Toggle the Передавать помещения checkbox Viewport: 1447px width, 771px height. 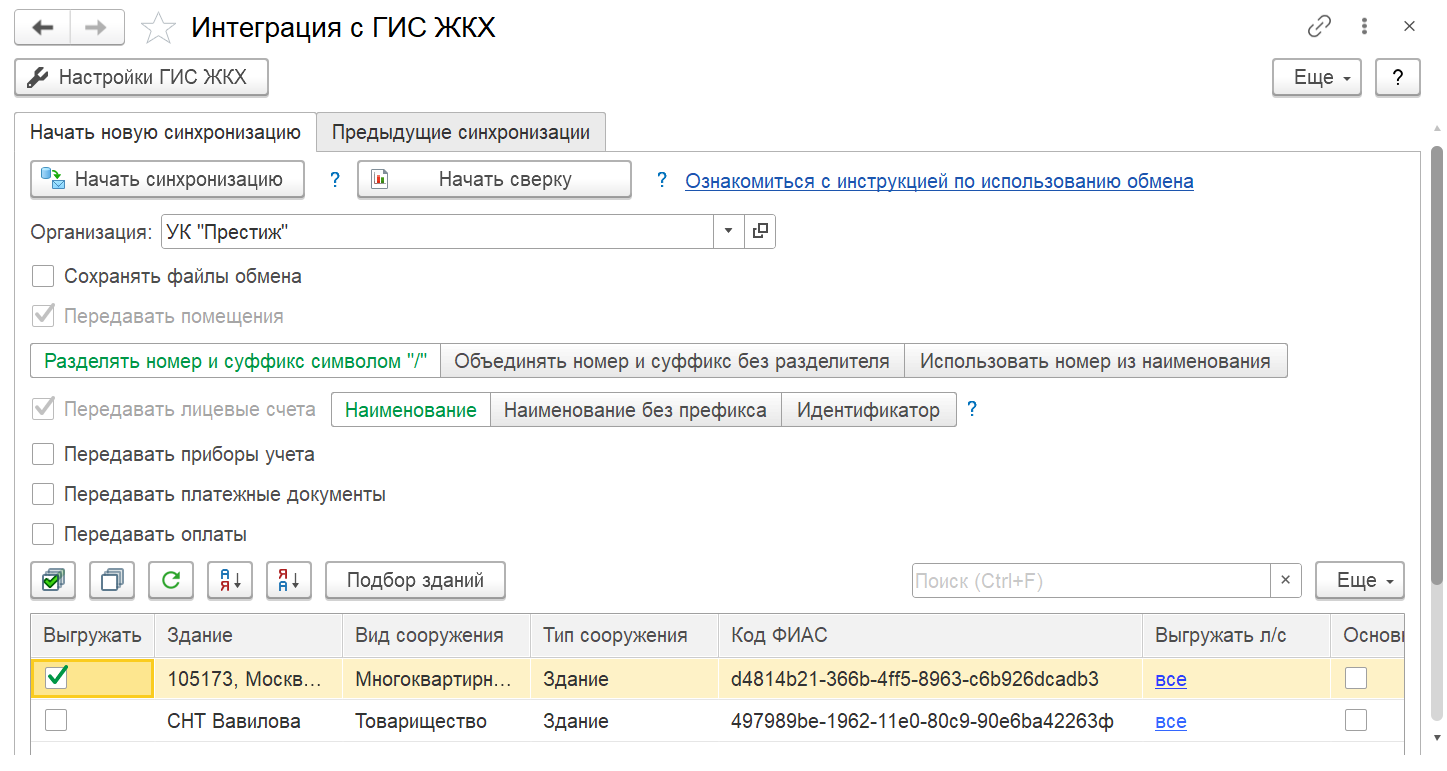click(x=43, y=316)
